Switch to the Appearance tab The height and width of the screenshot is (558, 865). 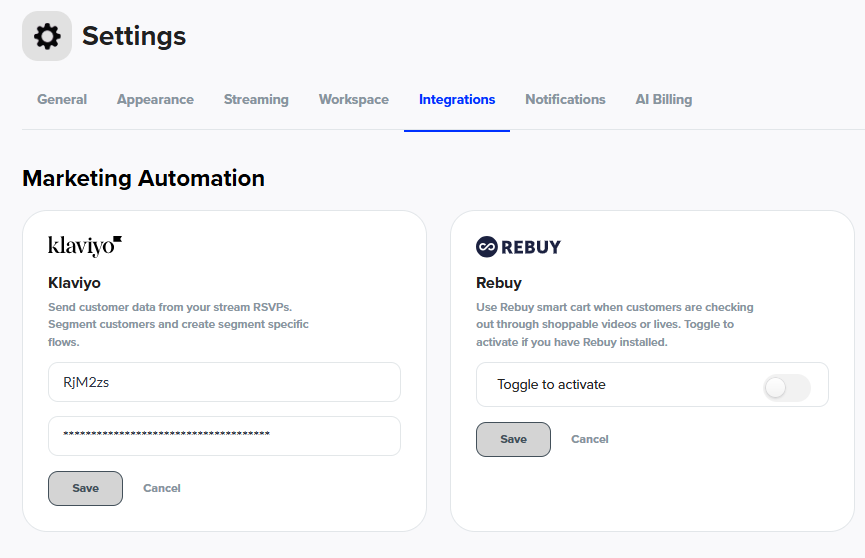(155, 100)
